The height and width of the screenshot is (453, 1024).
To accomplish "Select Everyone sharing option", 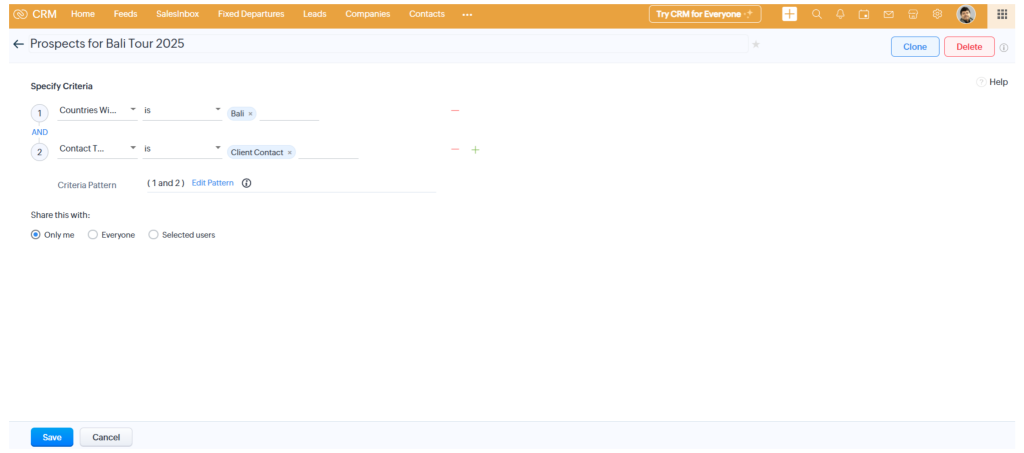I will click(93, 235).
